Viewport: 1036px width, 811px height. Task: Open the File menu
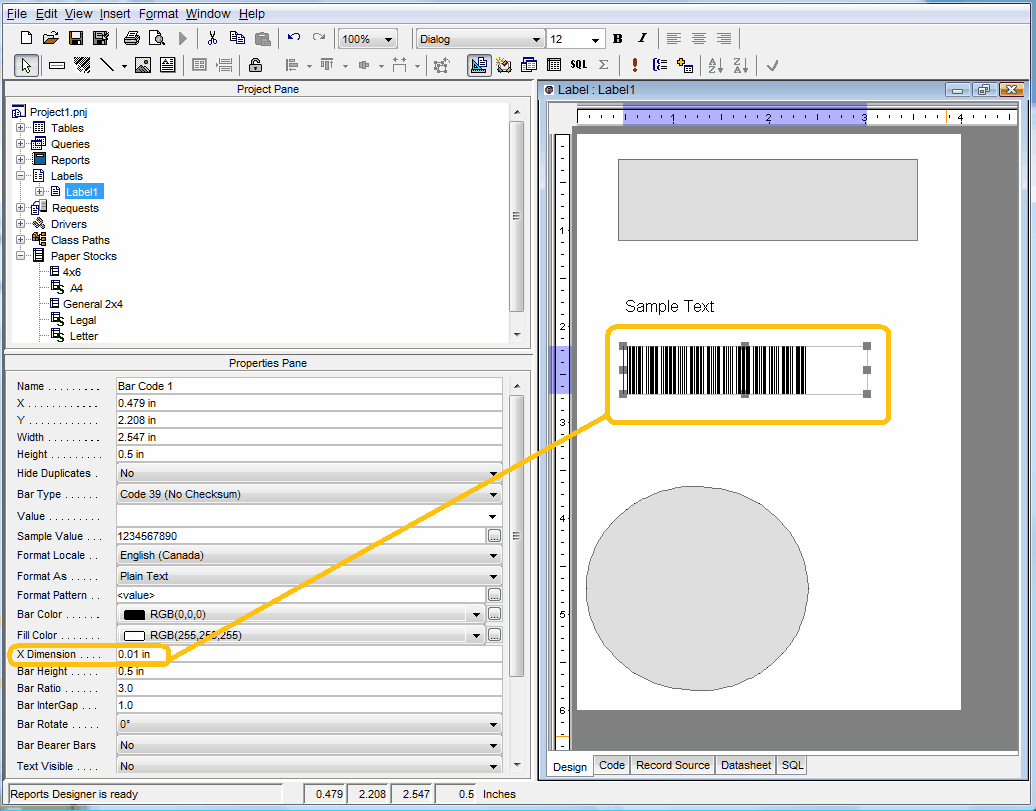[x=17, y=13]
